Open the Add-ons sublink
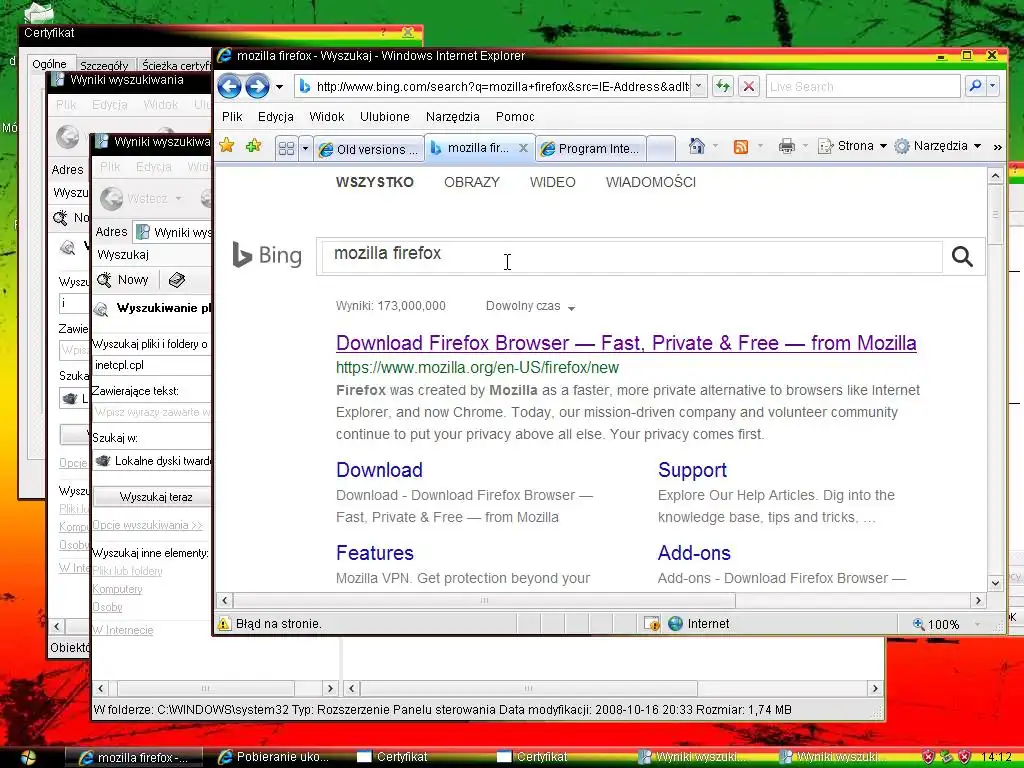 point(694,552)
